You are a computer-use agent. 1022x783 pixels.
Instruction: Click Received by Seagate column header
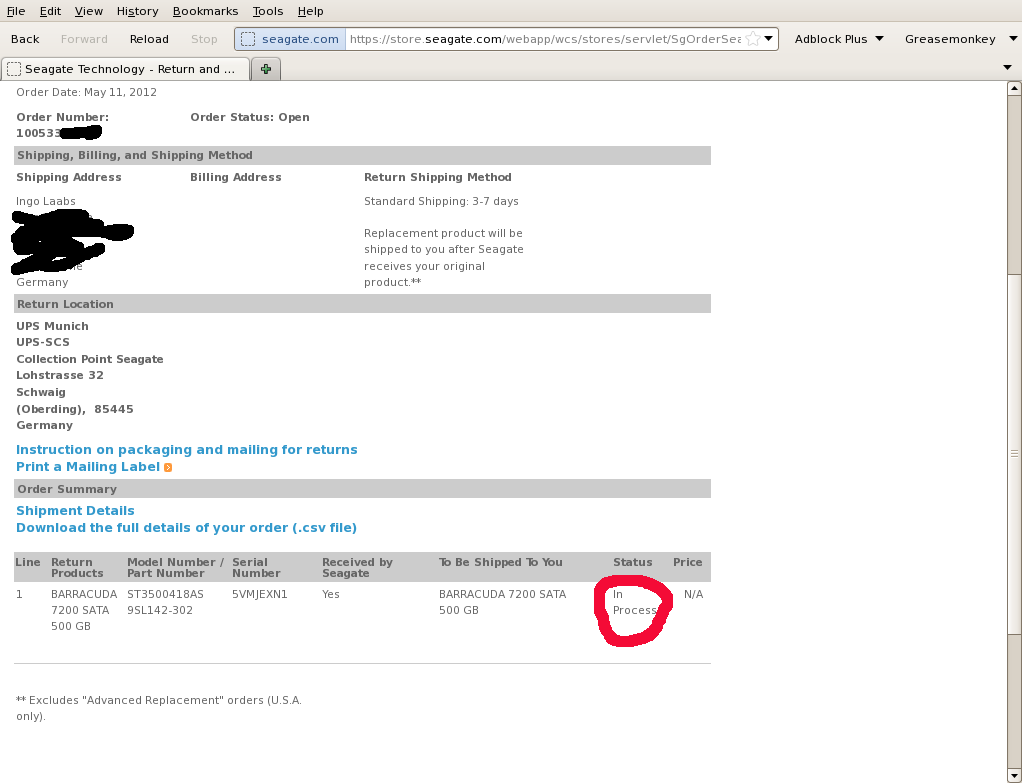pos(357,568)
